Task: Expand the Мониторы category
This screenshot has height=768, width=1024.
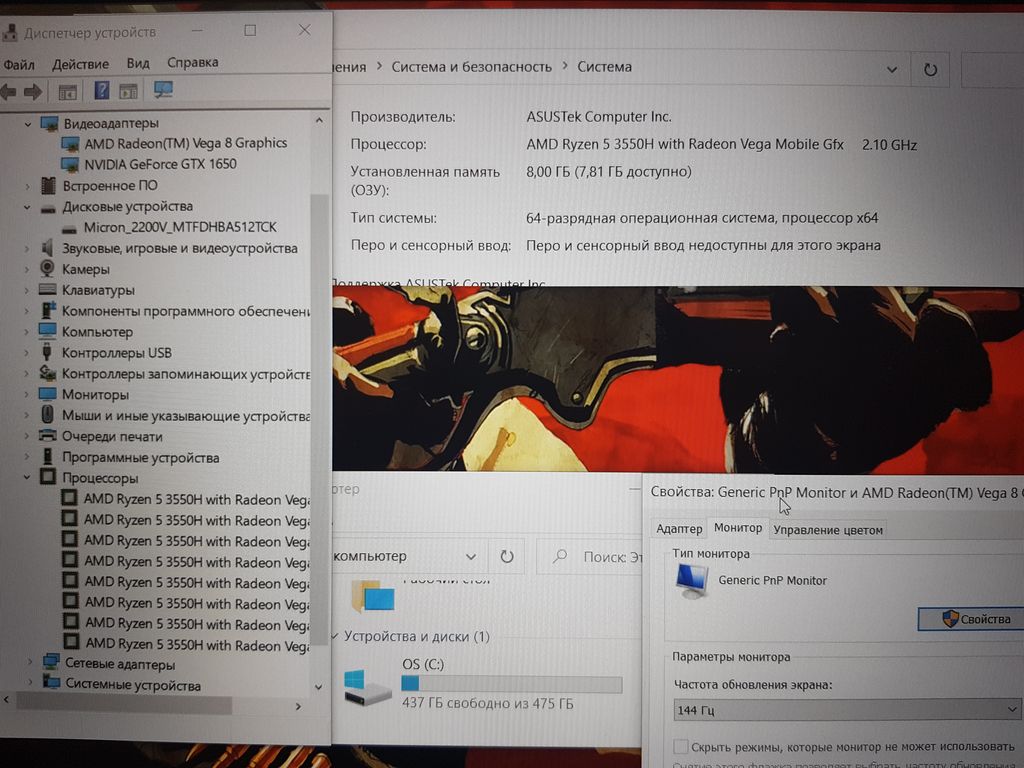Action: (26, 394)
